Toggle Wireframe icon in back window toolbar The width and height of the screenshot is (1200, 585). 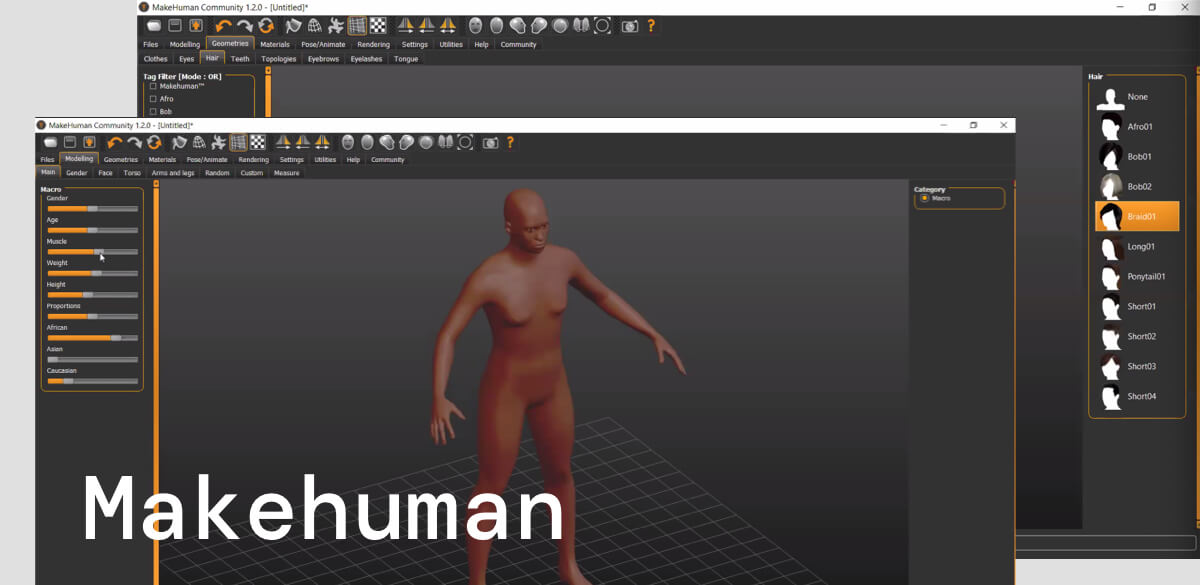[x=315, y=26]
